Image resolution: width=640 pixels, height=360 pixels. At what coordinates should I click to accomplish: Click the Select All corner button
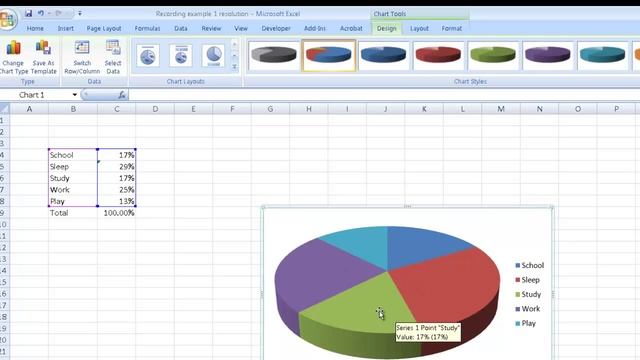click(x=4, y=109)
